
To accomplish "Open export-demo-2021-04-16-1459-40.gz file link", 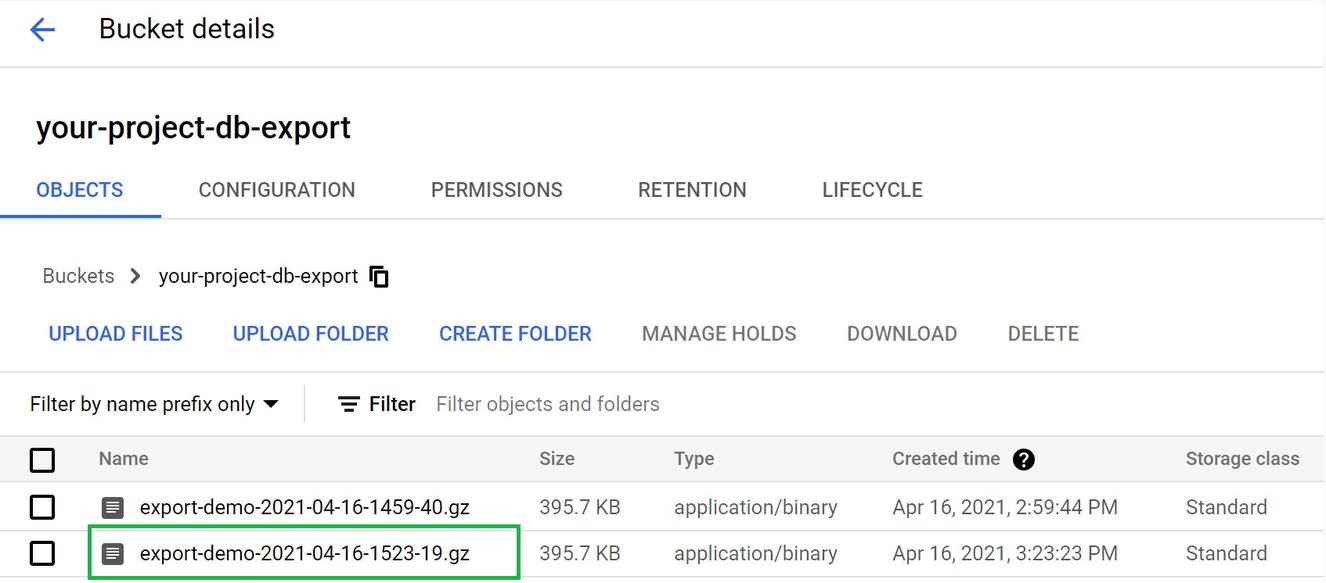I will tap(305, 508).
